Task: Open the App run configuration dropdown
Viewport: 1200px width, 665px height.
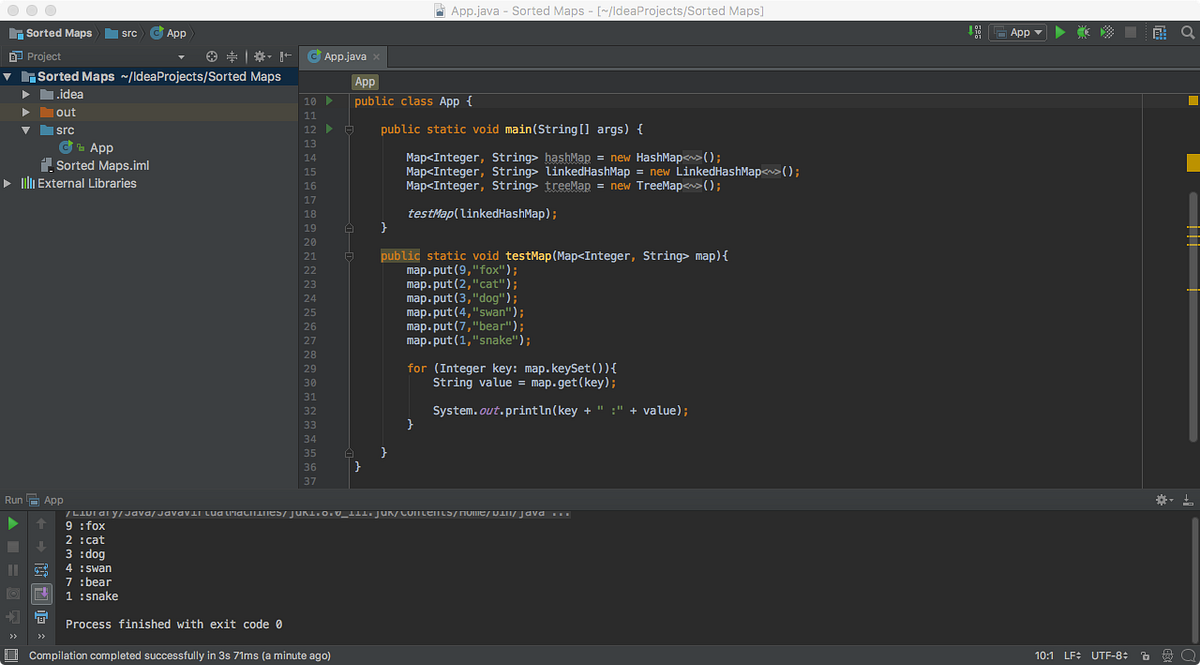Action: (1018, 33)
